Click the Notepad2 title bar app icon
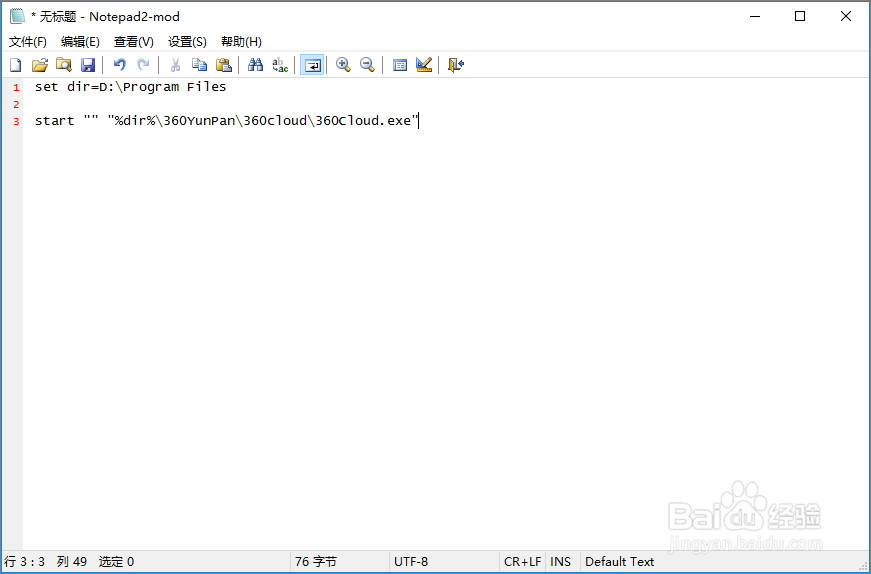Viewport: 871px width, 574px height. point(17,16)
